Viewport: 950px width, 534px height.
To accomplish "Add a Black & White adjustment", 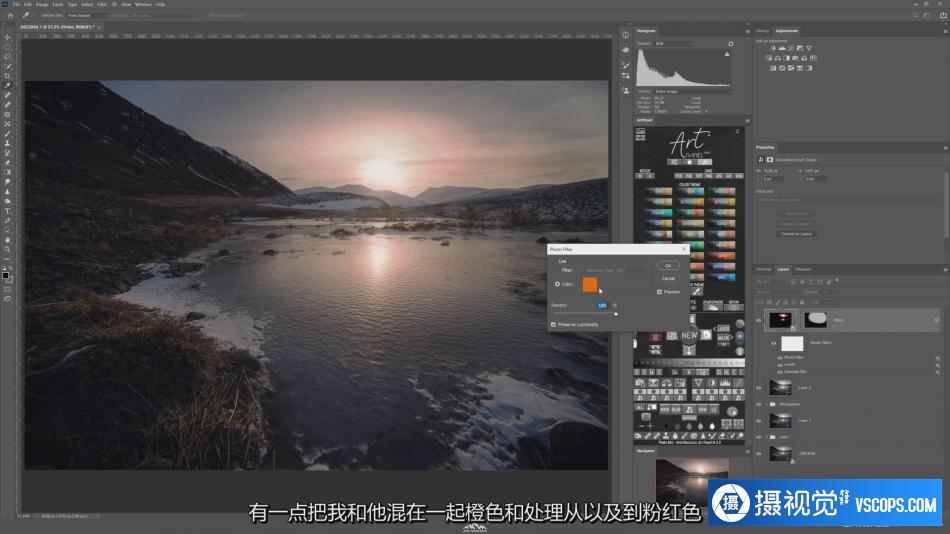I will coord(786,58).
